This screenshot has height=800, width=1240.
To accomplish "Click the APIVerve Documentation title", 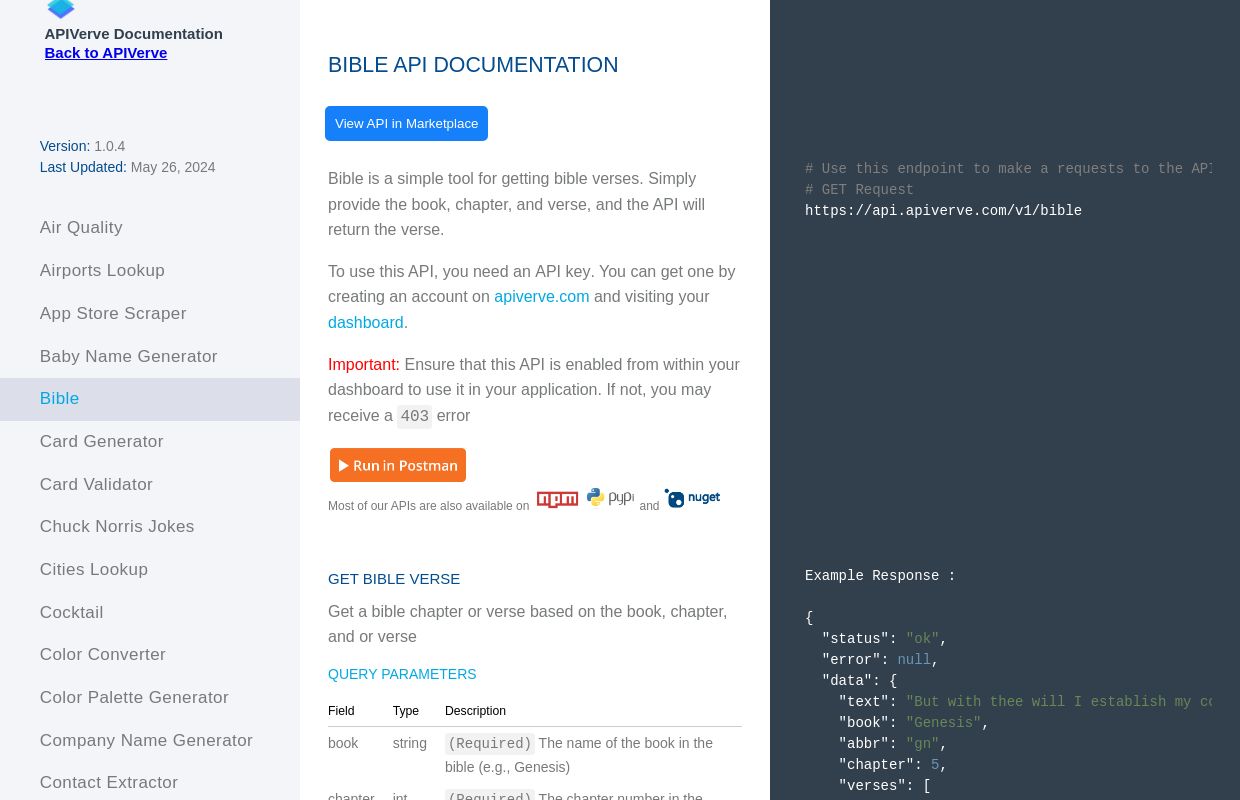I will 133,34.
